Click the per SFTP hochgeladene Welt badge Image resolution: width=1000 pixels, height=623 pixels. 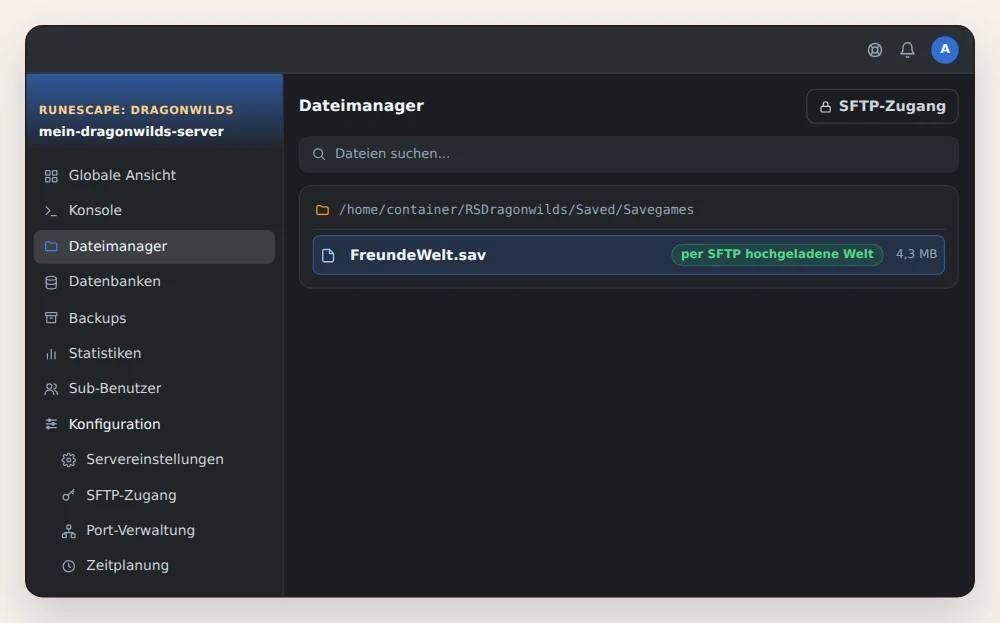pyautogui.click(x=777, y=254)
